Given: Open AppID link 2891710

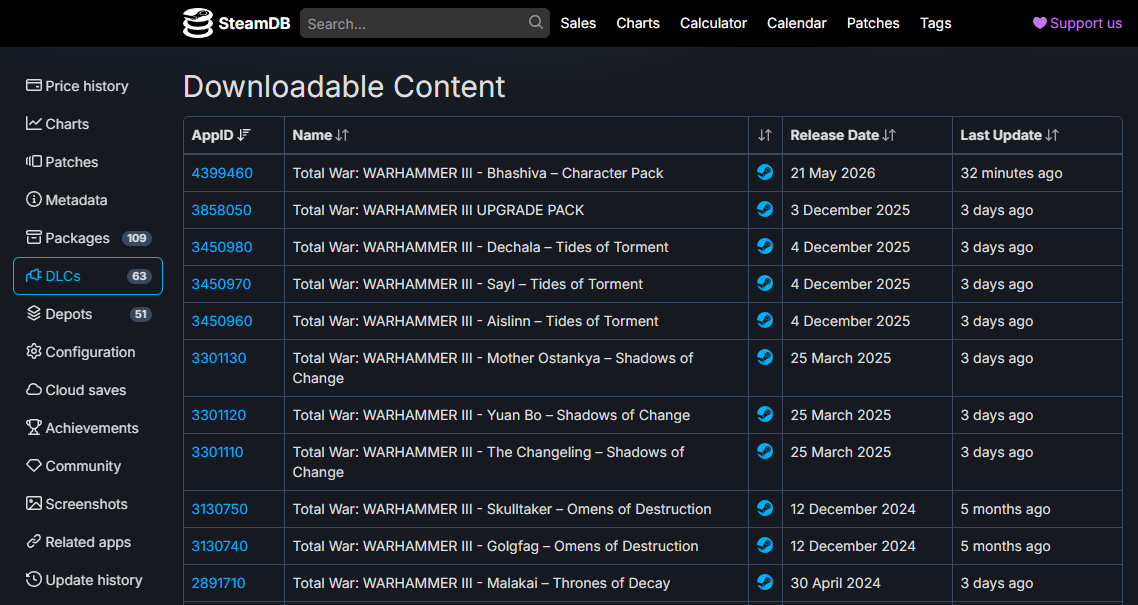Looking at the screenshot, I should [x=218, y=583].
